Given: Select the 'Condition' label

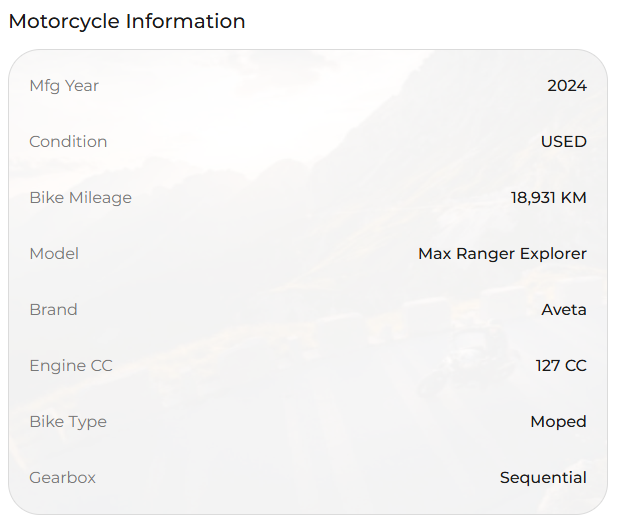Looking at the screenshot, I should coord(68,142).
